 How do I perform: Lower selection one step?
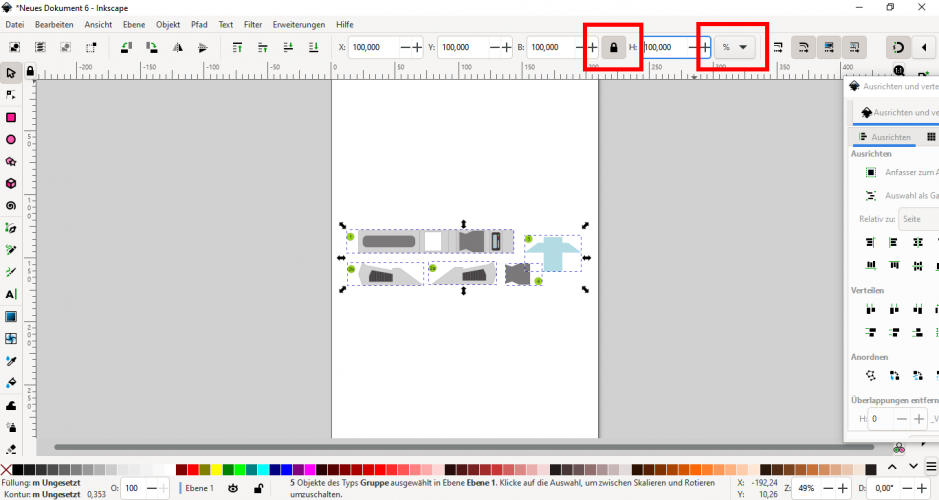(288, 47)
